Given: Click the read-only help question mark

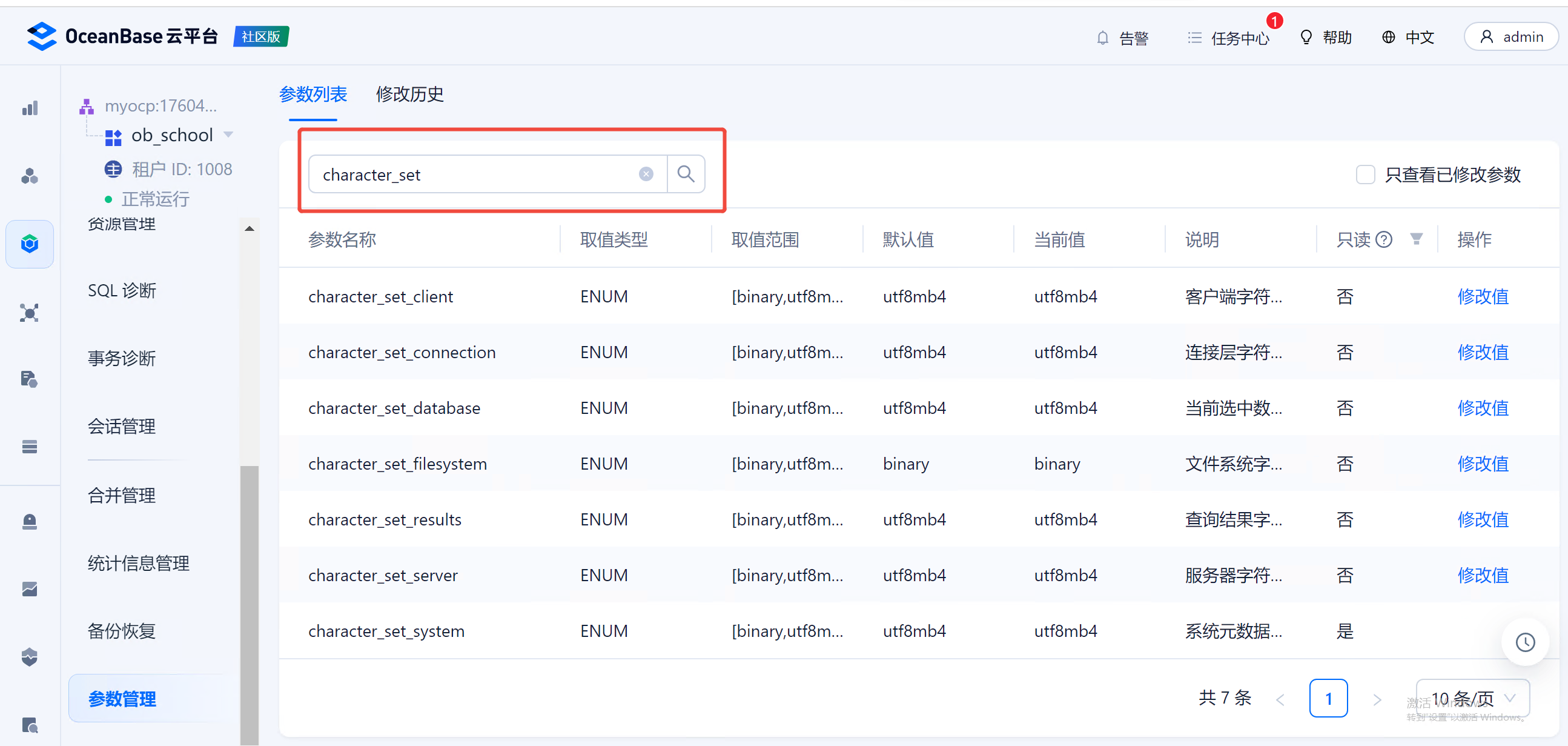Looking at the screenshot, I should click(1384, 239).
